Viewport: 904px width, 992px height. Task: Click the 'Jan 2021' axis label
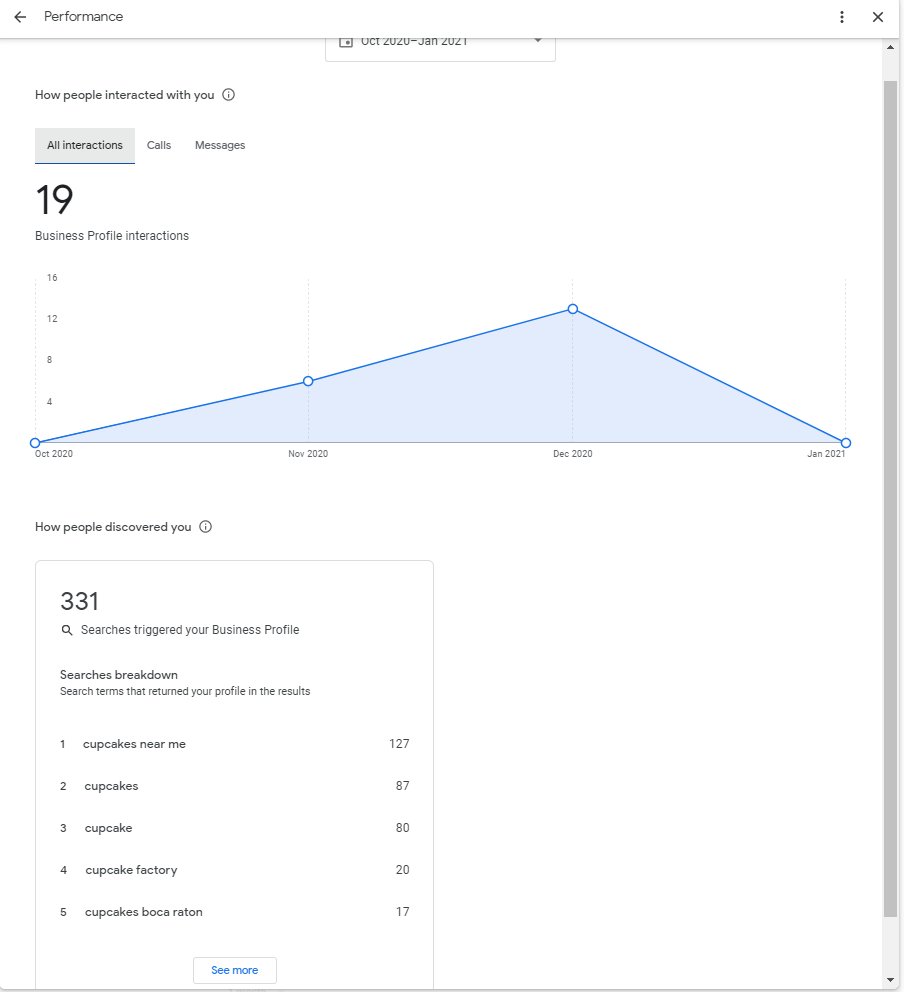pyautogui.click(x=826, y=454)
